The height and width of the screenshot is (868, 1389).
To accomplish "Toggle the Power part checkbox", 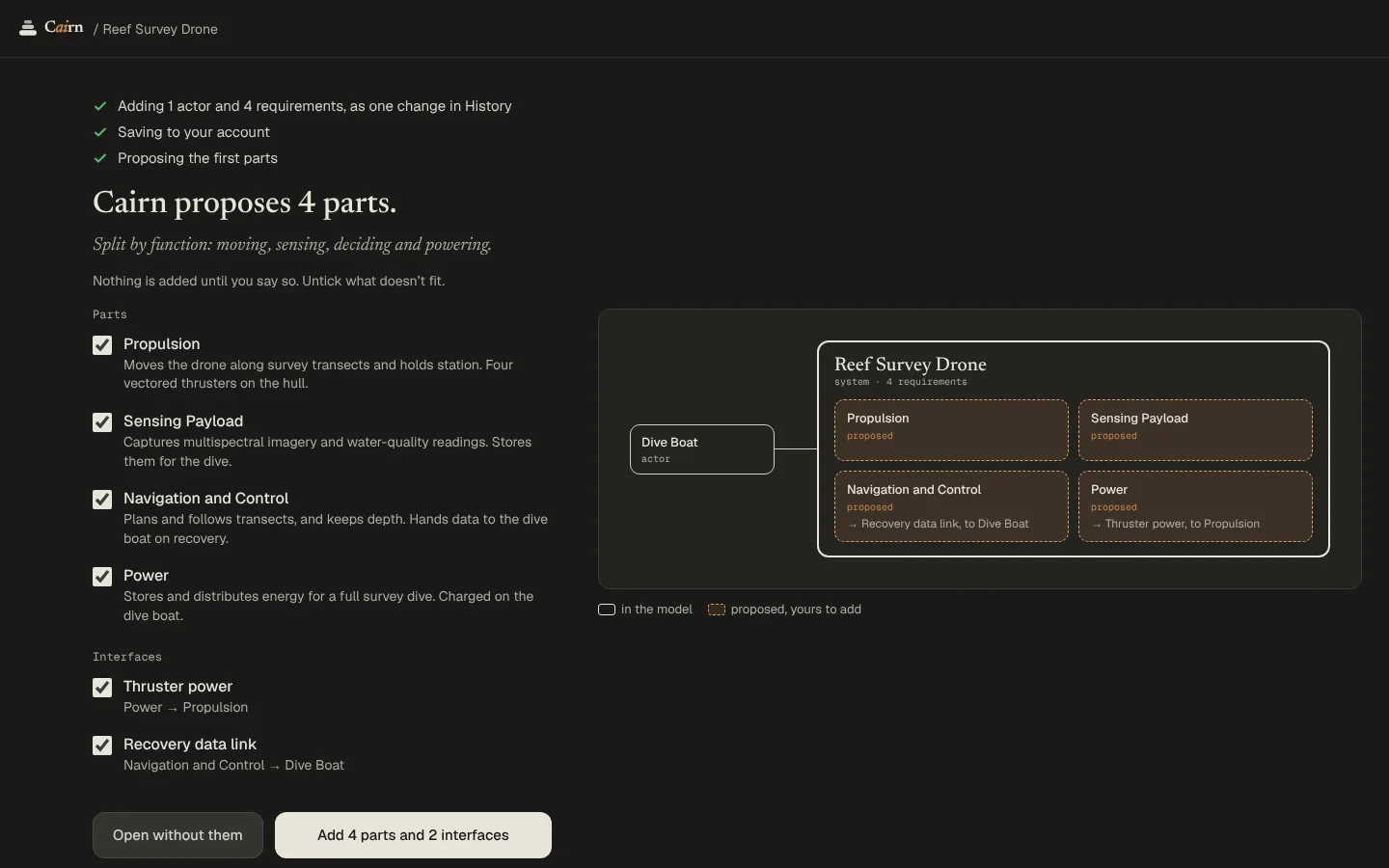I will point(102,577).
